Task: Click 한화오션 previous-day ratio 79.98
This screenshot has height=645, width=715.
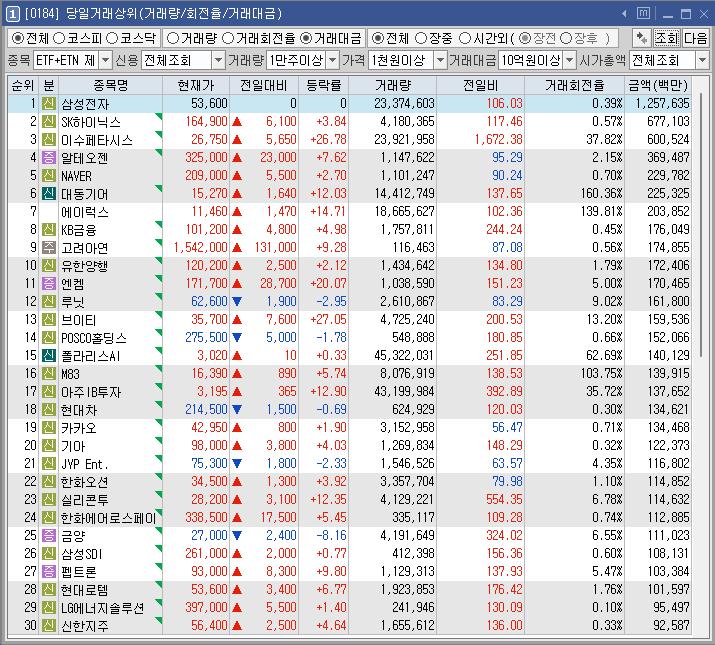Action: click(507, 481)
